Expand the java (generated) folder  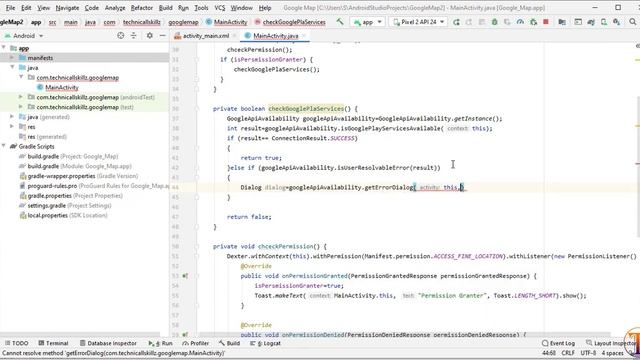tap(12, 117)
